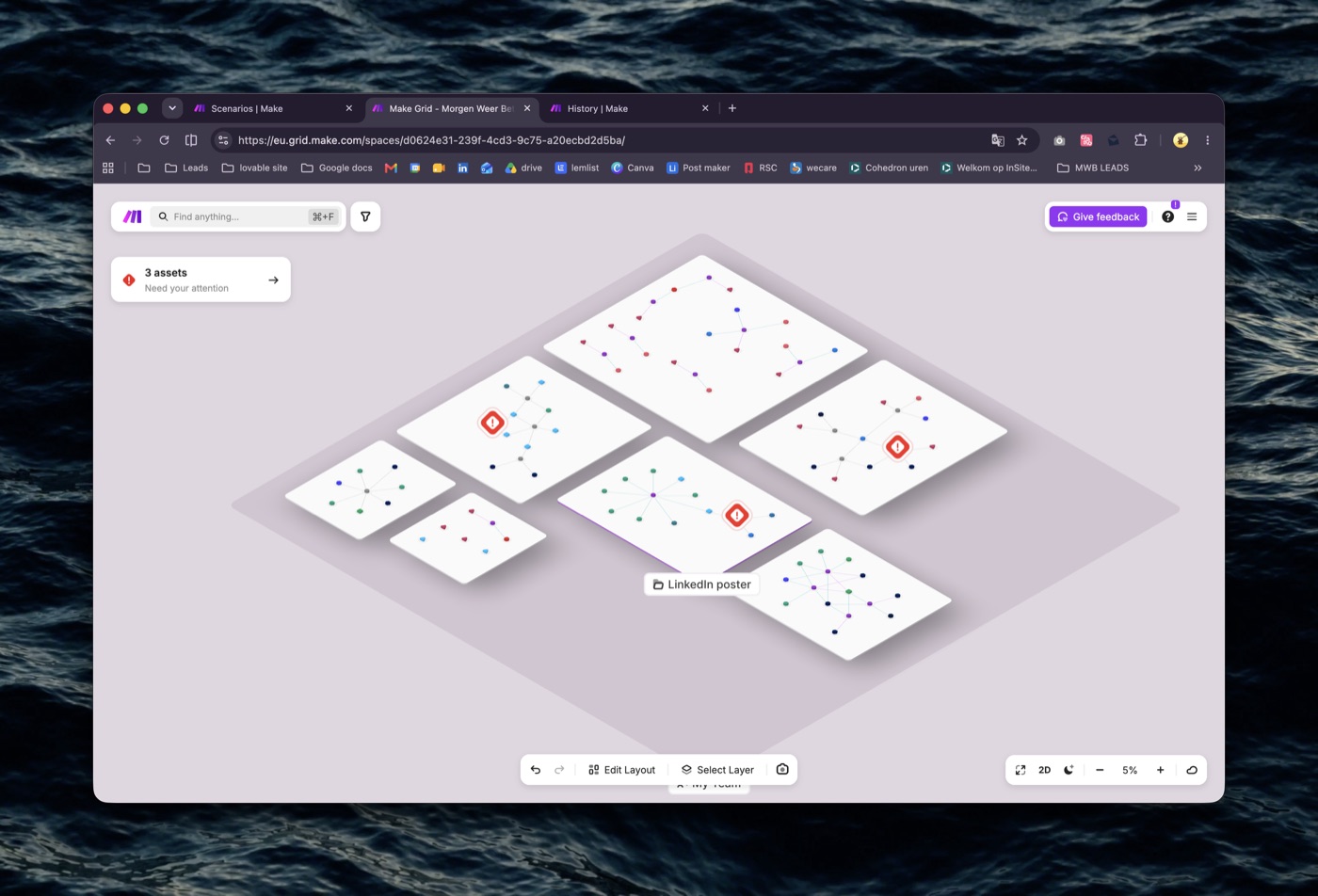Viewport: 1318px width, 896px height.
Task: Click the Find anything search field
Action: point(248,216)
